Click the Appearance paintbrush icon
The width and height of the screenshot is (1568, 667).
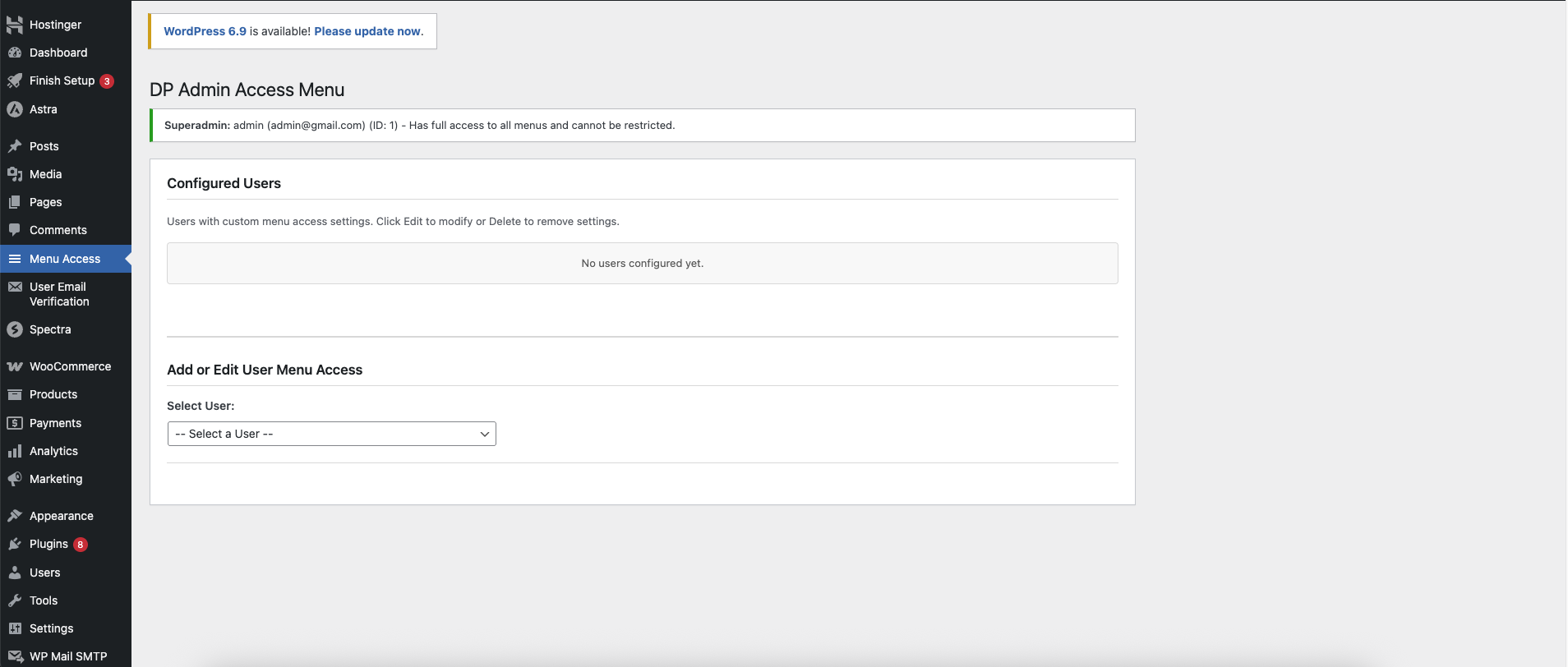(15, 516)
